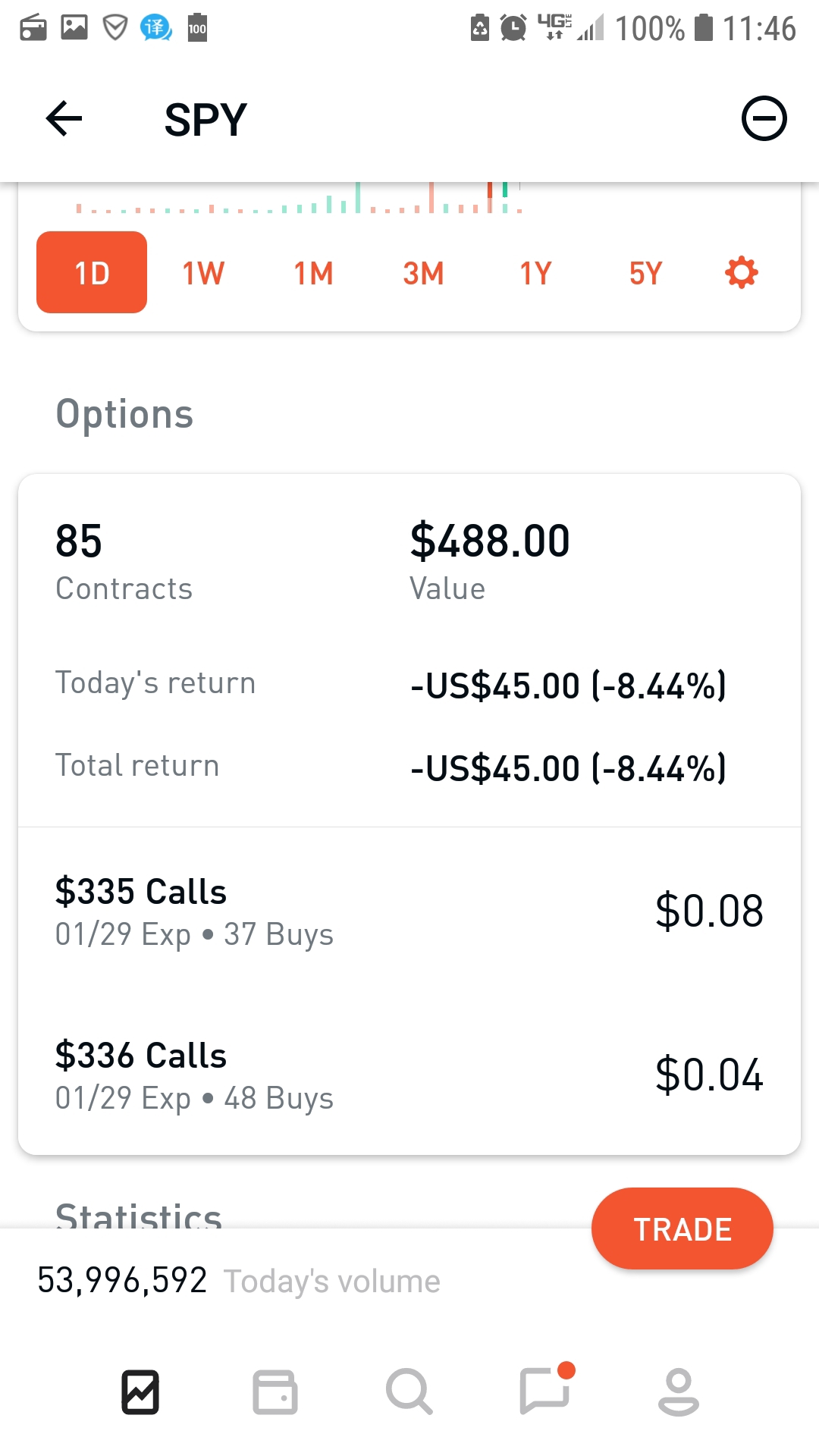The height and width of the screenshot is (1456, 819).
Task: Tap the battery icon in status bar
Action: click(x=704, y=28)
